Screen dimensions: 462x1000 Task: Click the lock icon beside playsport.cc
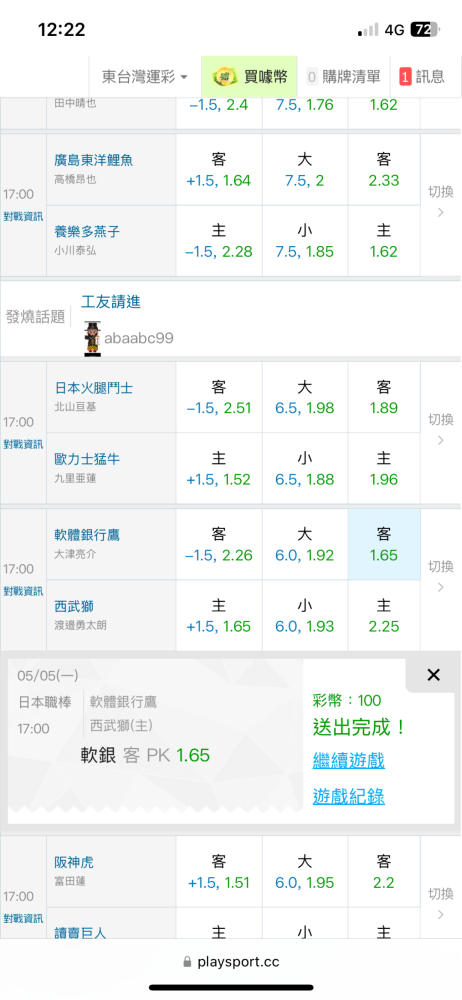tap(187, 962)
